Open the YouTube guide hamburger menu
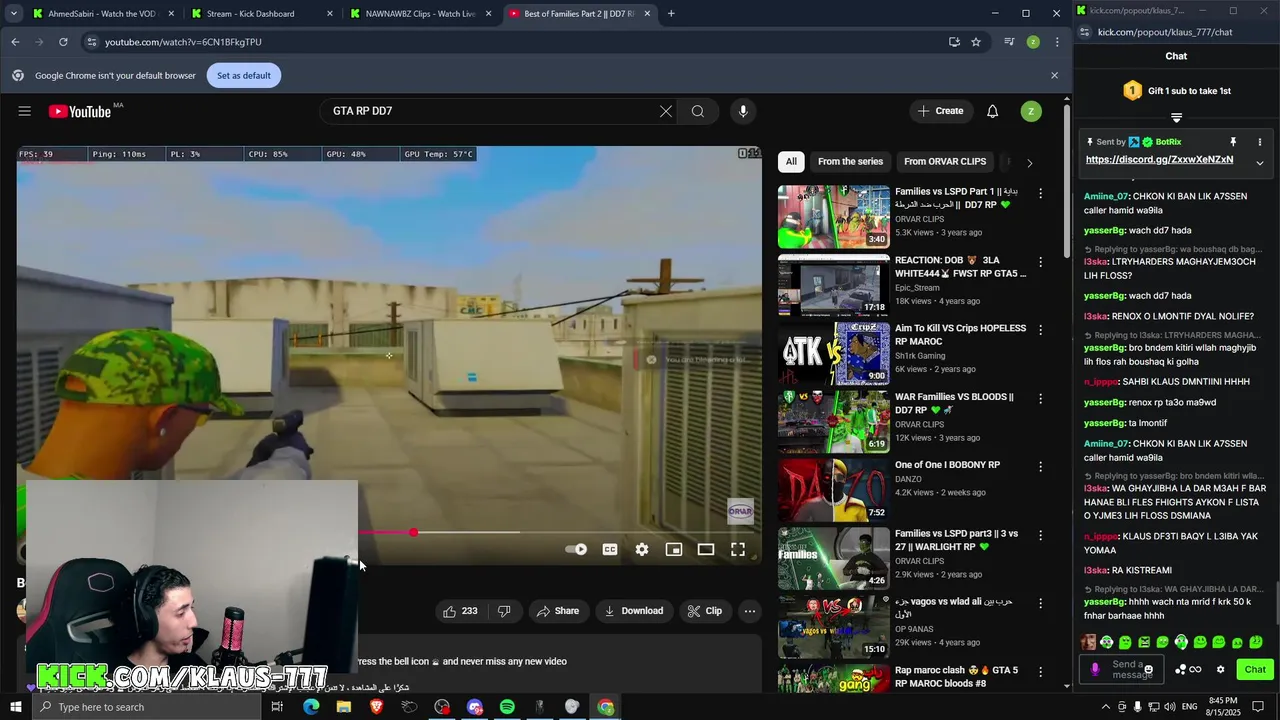This screenshot has height=720, width=1280. 24,111
